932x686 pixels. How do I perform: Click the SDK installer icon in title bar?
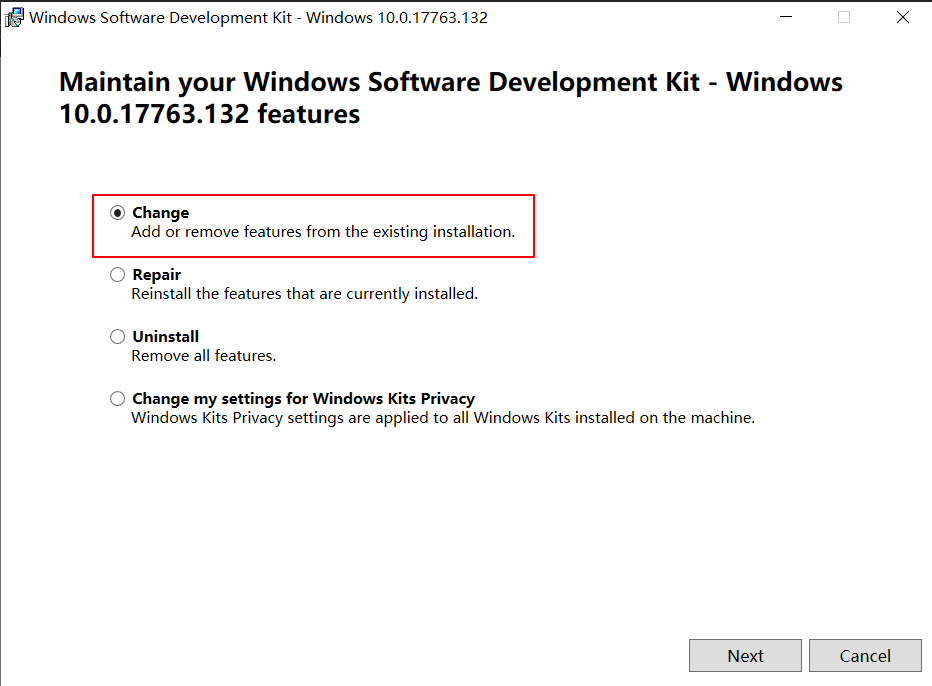pyautogui.click(x=14, y=17)
